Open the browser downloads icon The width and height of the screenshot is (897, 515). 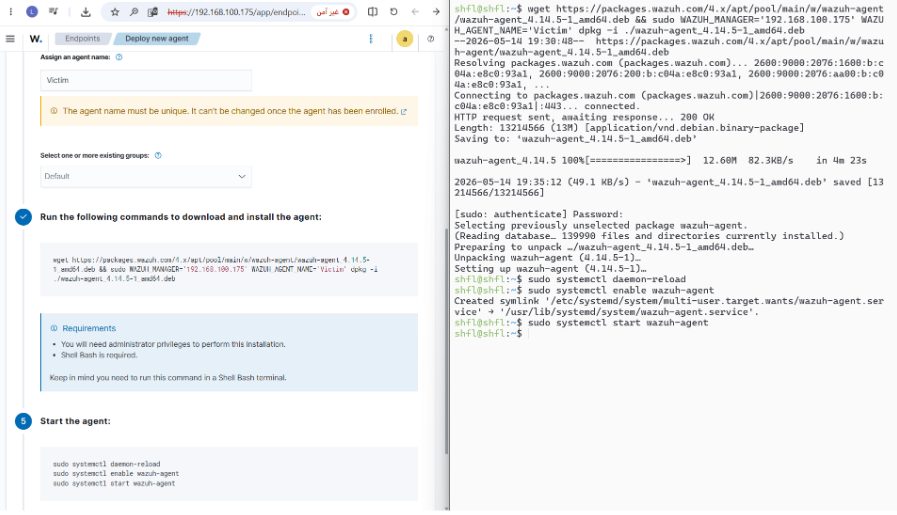pos(85,11)
